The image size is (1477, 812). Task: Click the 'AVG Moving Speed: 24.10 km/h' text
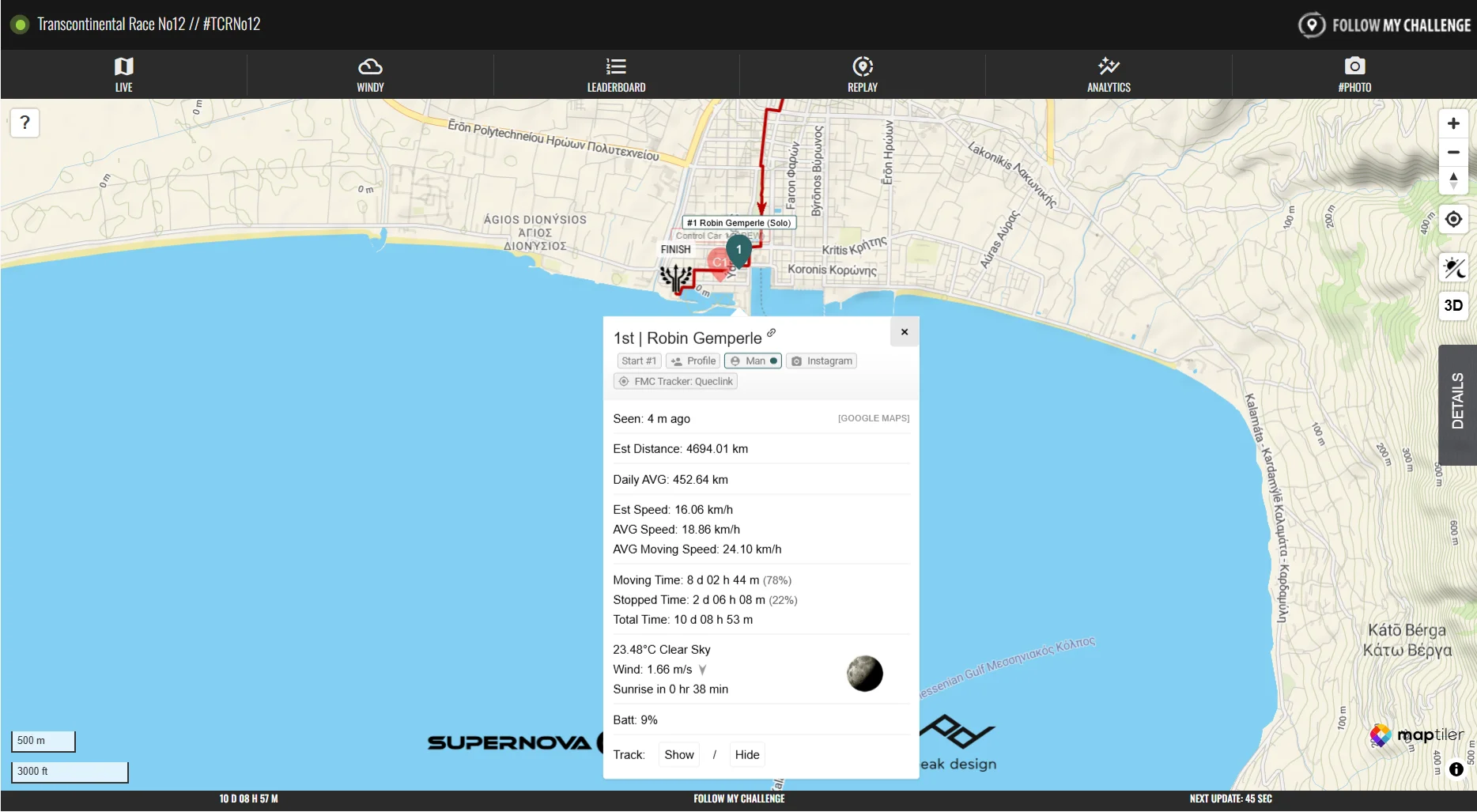pyautogui.click(x=697, y=550)
